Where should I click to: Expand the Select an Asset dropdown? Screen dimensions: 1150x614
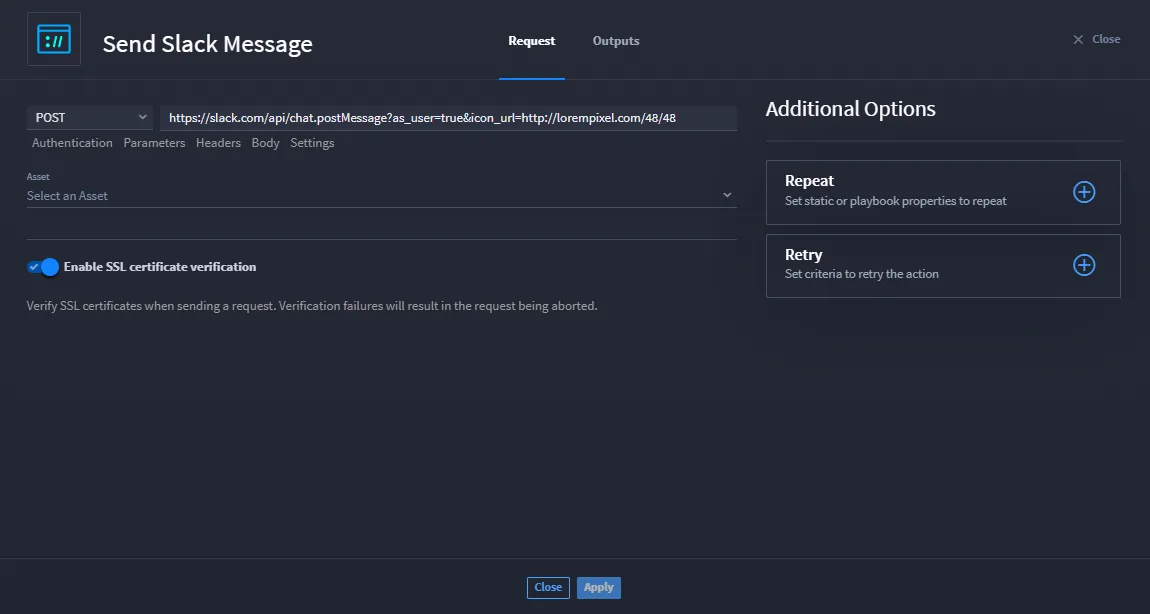(381, 196)
